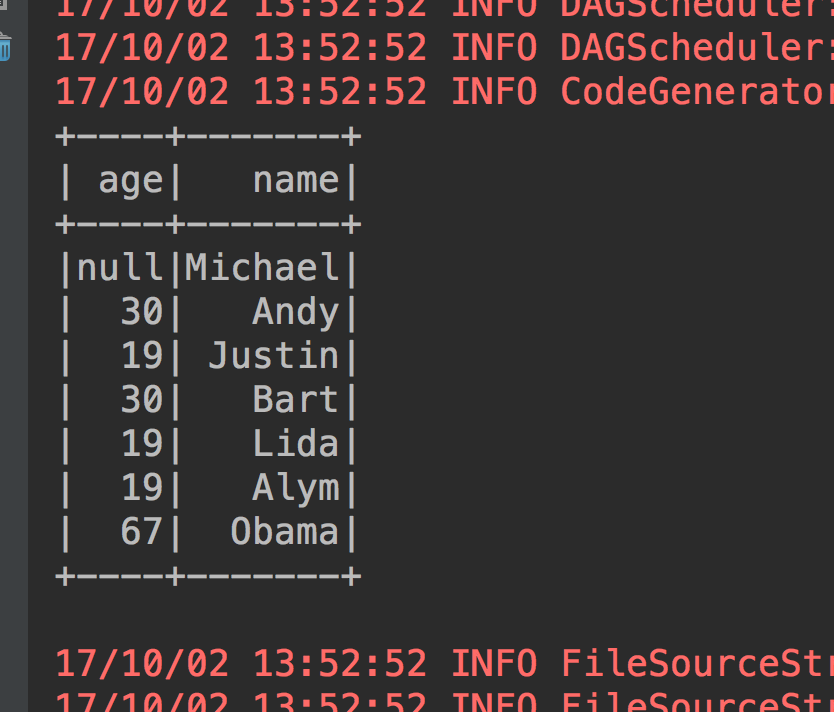Click the "name" column header text

pos(296,180)
